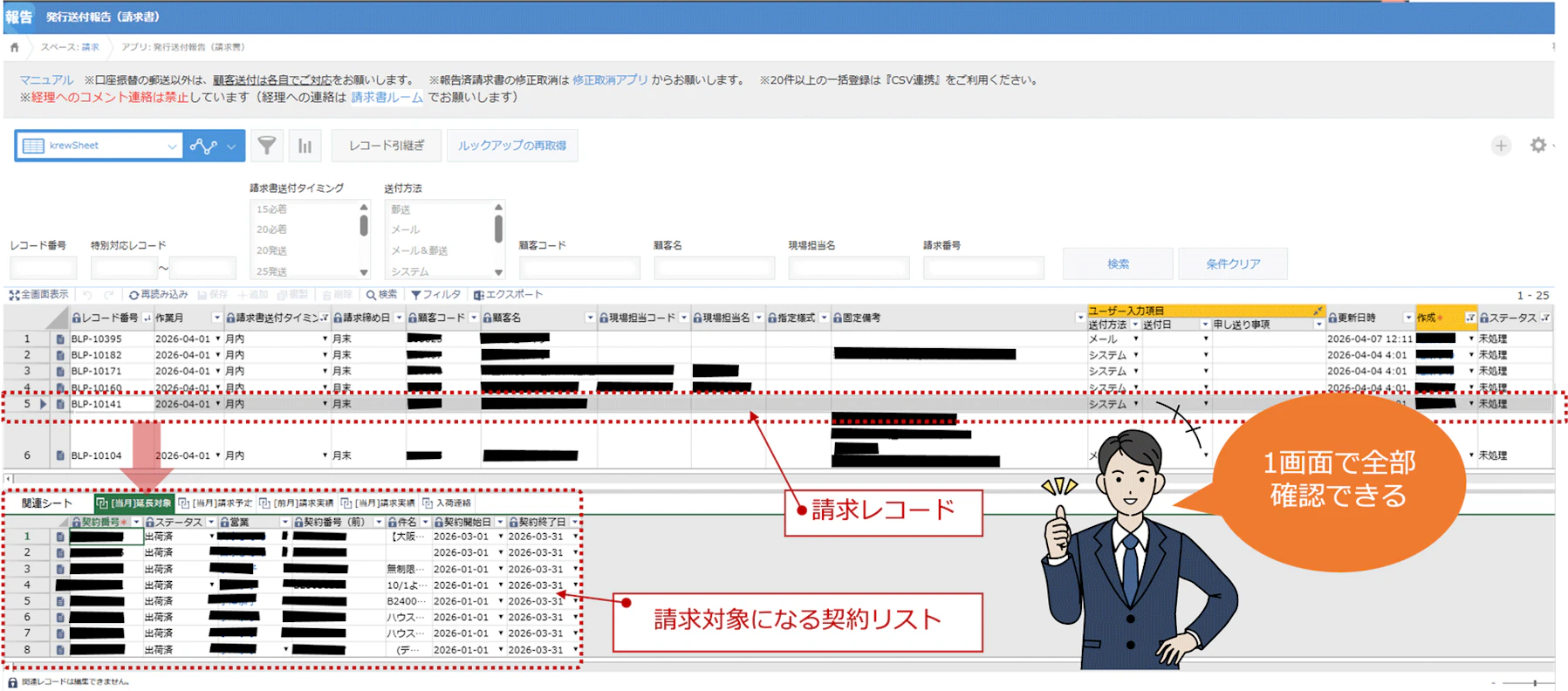Focus the 顧客コード search input
1568x691 pixels.
pyautogui.click(x=579, y=267)
